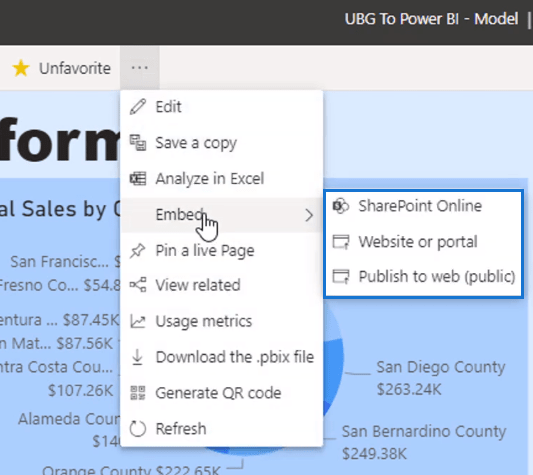
Task: Click the Usage metrics chart icon
Action: [x=138, y=321]
